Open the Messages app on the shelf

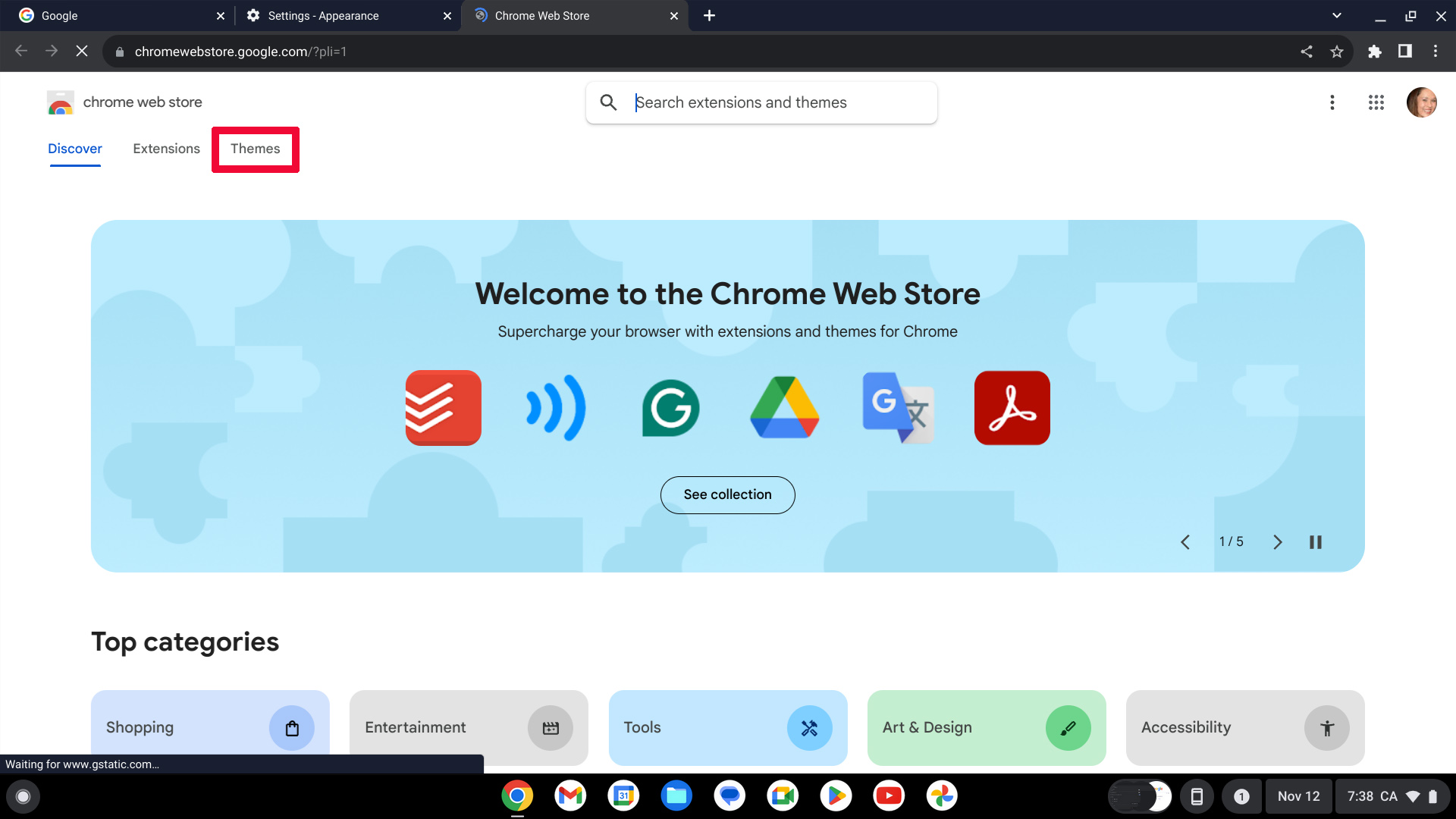(730, 796)
